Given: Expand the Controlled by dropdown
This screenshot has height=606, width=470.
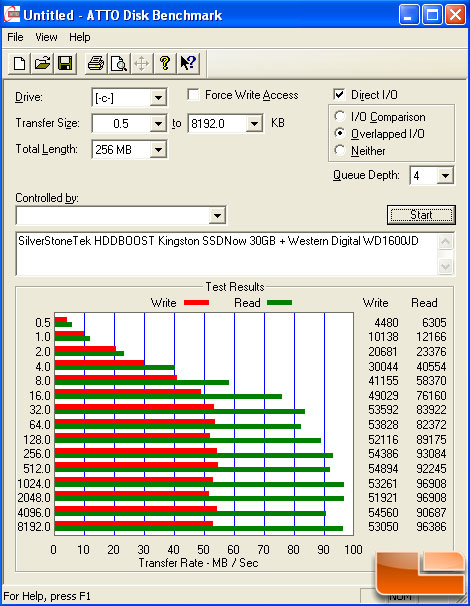Looking at the screenshot, I should 217,215.
